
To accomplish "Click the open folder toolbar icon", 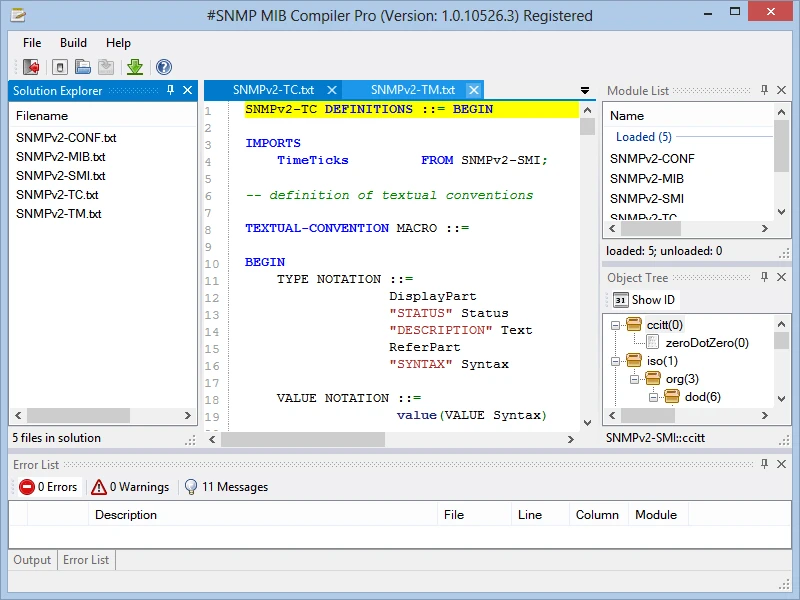I will tap(83, 67).
